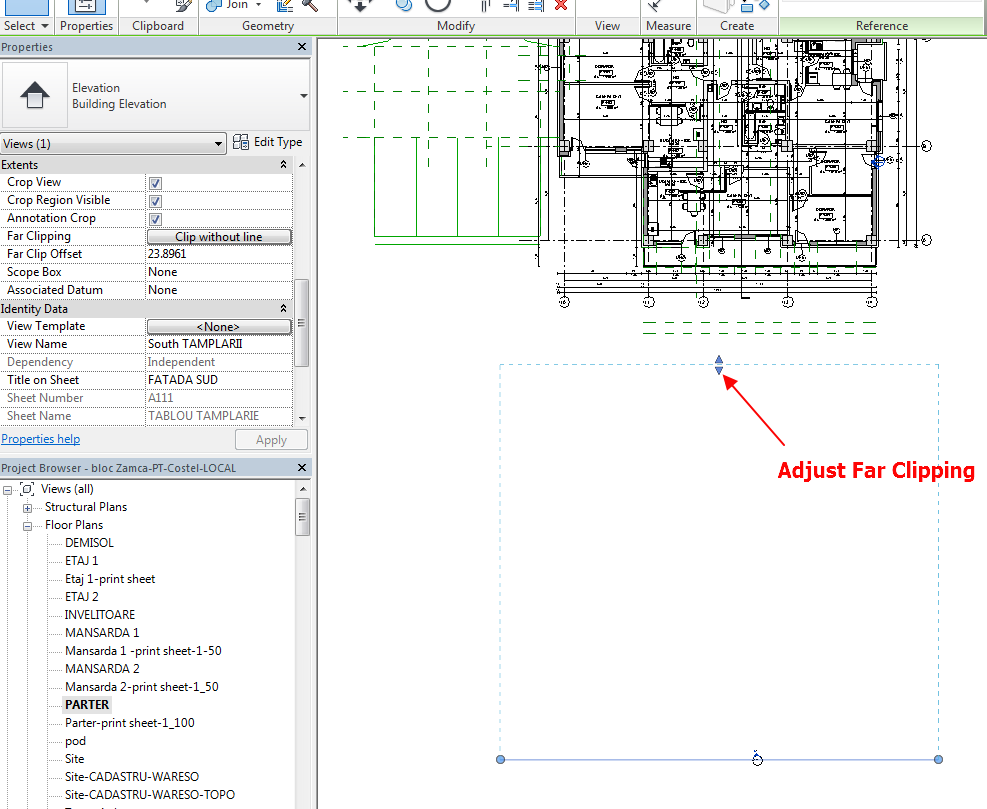This screenshot has width=987, height=809.
Task: Click the Views (all) browser icon
Action: tap(27, 489)
